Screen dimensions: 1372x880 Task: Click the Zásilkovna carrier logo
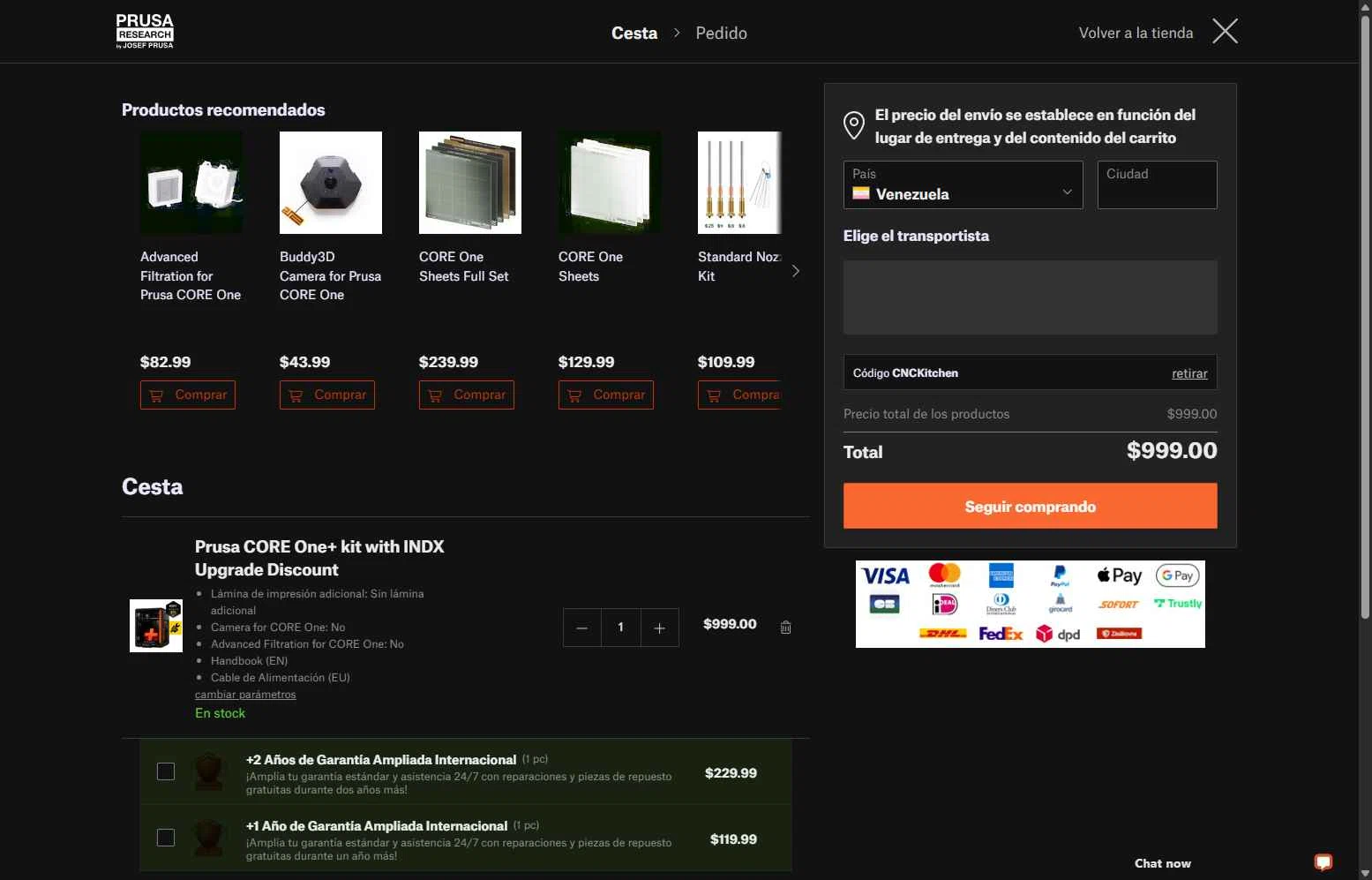click(x=1119, y=634)
